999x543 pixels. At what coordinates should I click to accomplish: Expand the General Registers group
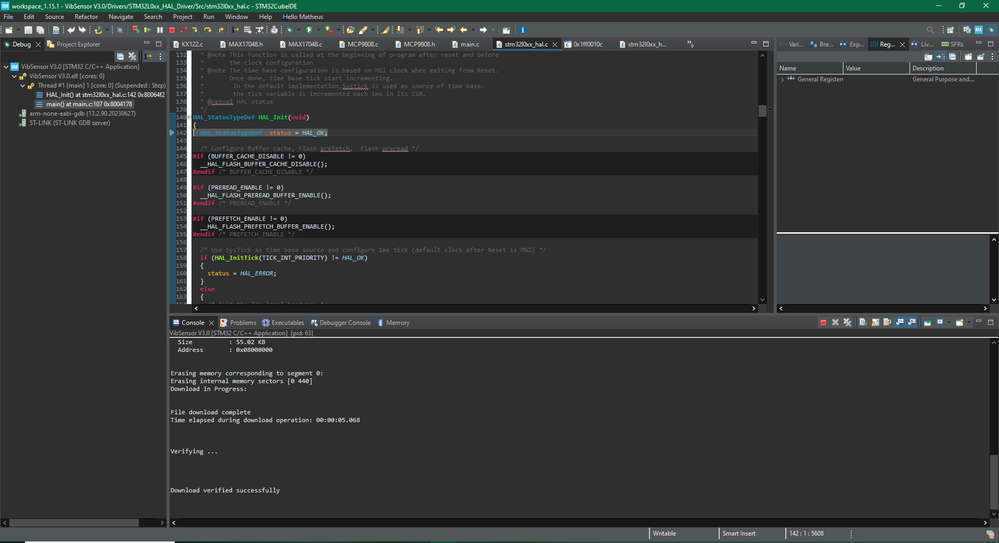pos(782,79)
